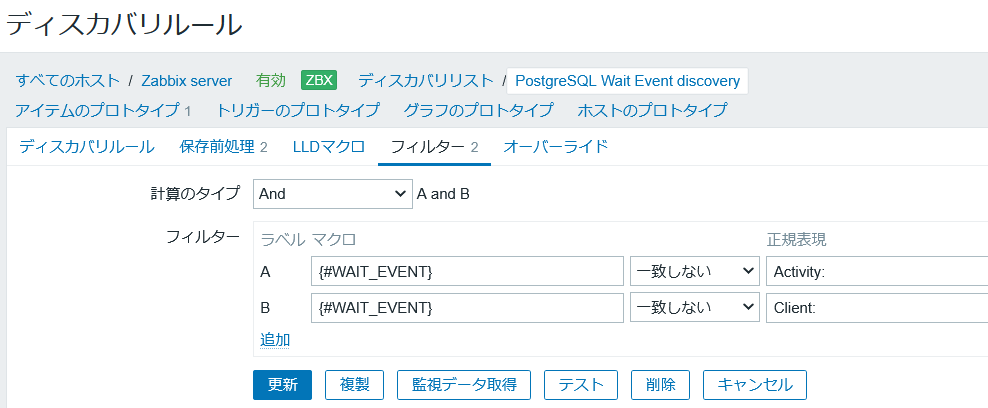This screenshot has width=988, height=408.
Task: Click the green ZBX availability badge
Action: (x=320, y=80)
